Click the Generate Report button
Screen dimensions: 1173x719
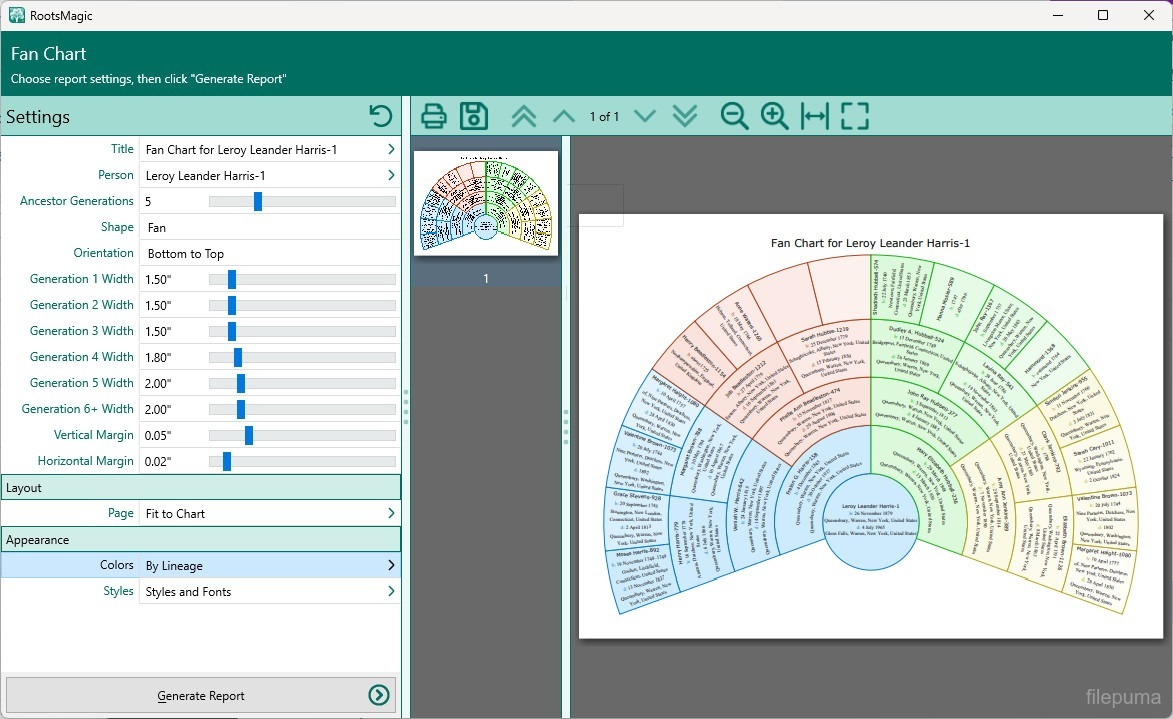(201, 696)
